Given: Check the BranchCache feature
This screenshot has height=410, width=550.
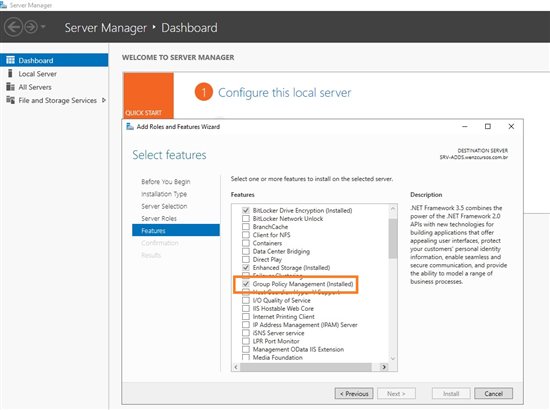Looking at the screenshot, I should pos(246,227).
